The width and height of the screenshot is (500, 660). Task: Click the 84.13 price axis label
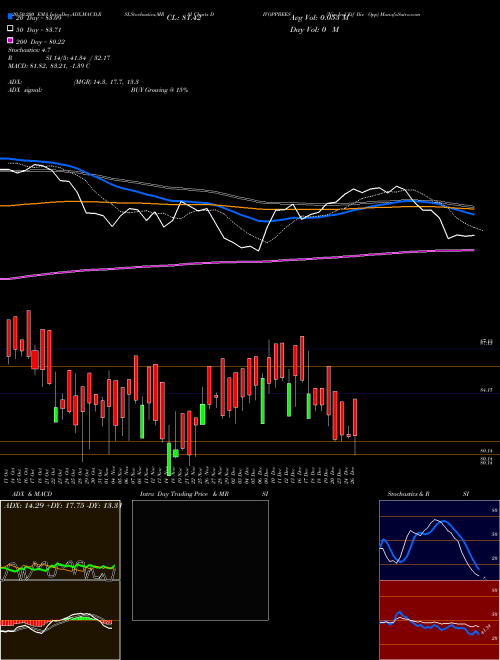[486, 391]
